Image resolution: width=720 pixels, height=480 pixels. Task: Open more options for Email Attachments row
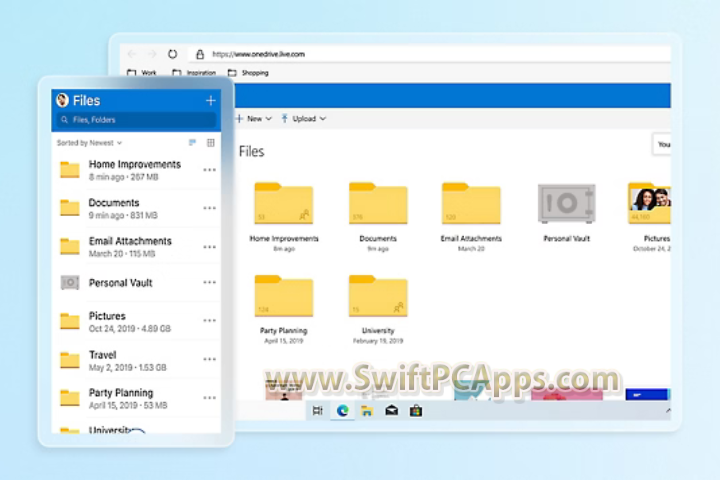tap(209, 247)
